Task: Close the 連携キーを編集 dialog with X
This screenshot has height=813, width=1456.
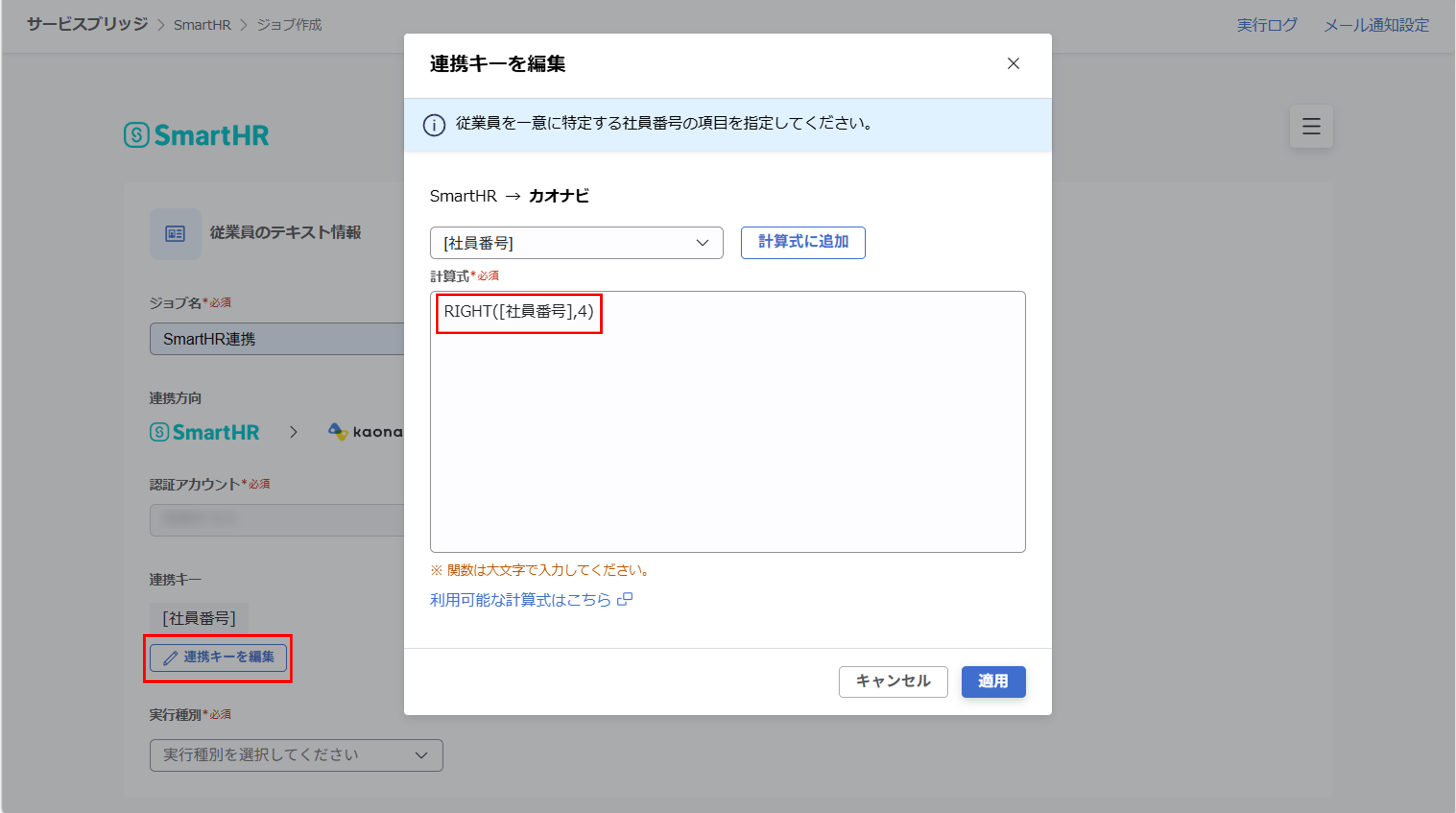Action: tap(1013, 63)
